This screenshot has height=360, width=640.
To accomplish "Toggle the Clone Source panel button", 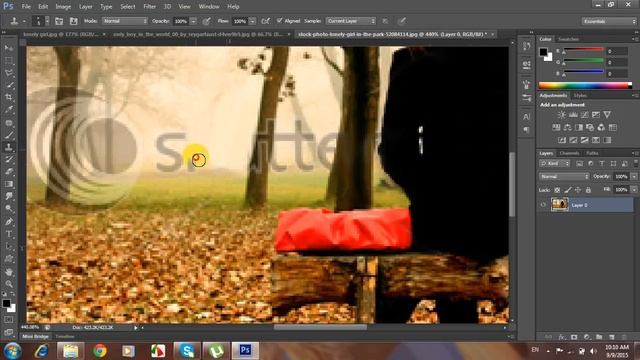I will click(x=73, y=21).
